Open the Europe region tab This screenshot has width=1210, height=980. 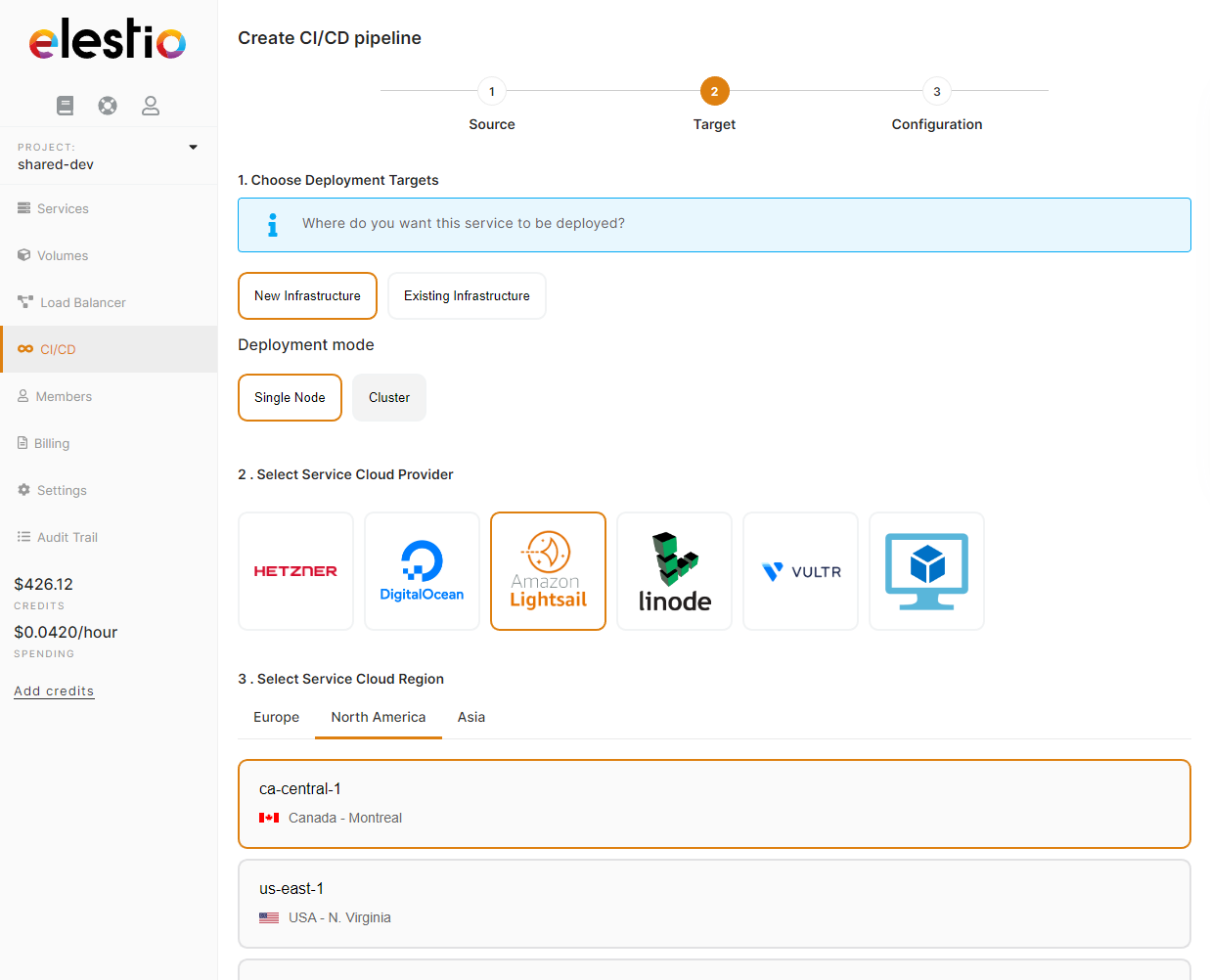(276, 717)
